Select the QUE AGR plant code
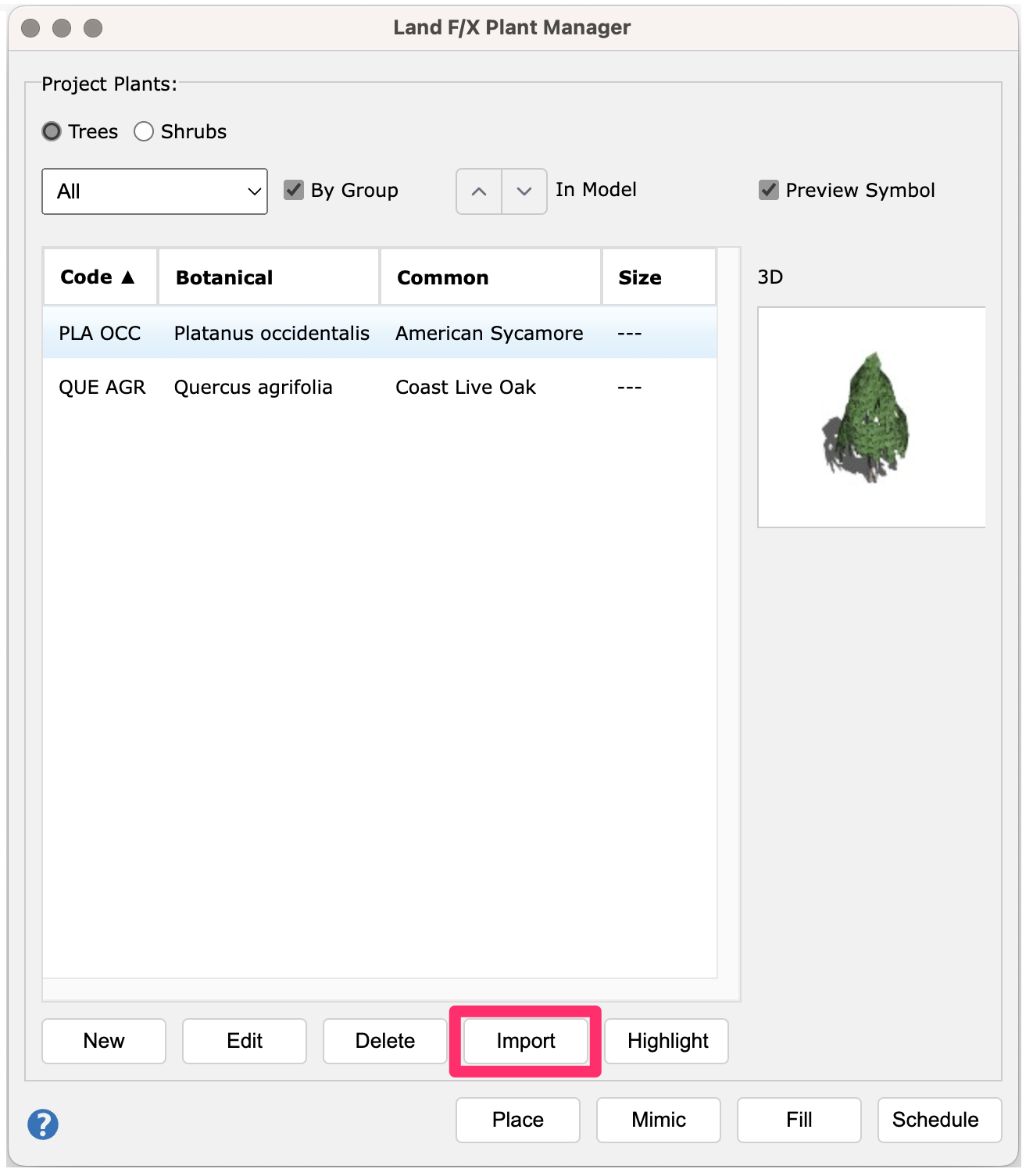1033x1176 pixels. [102, 387]
